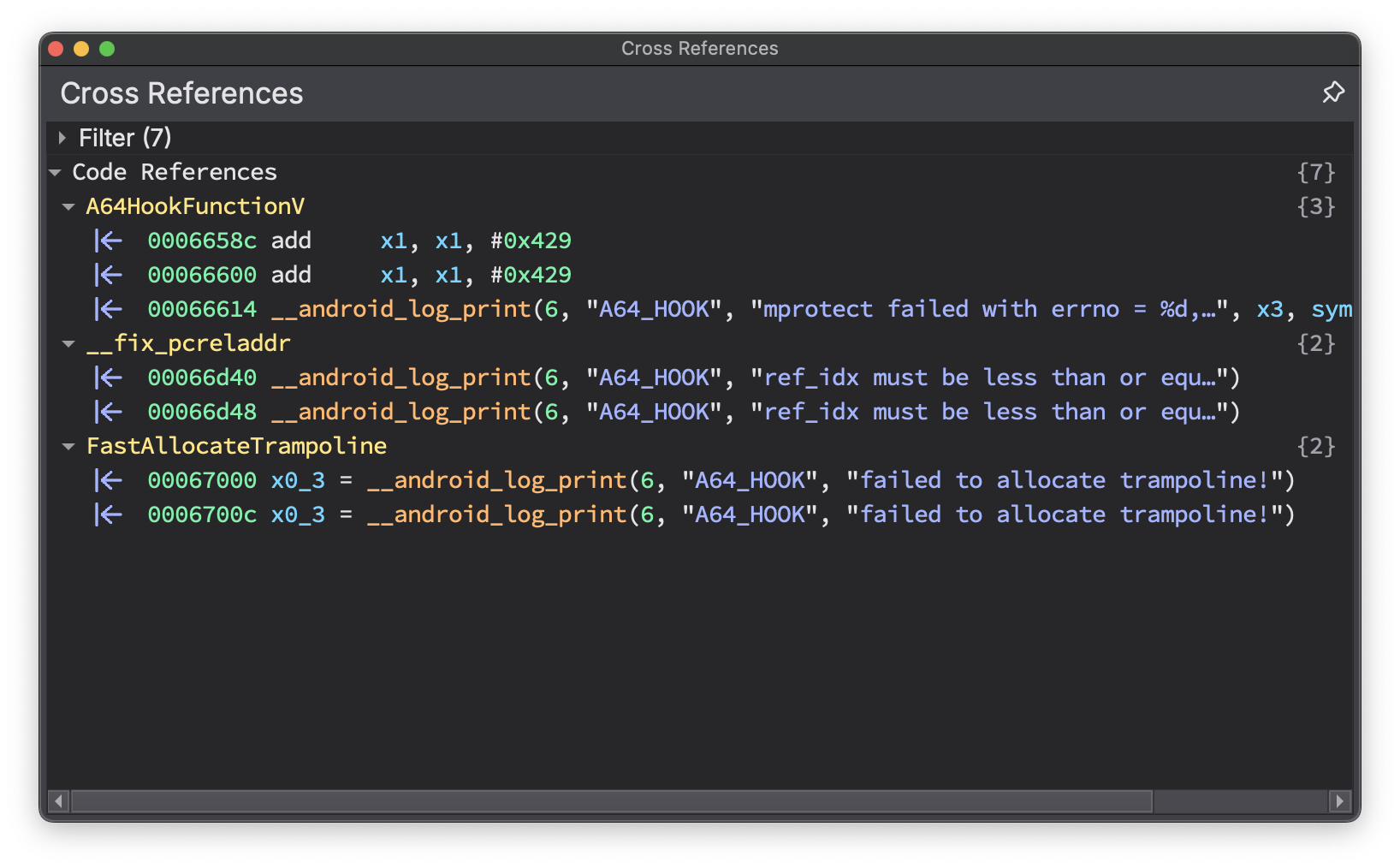
Task: Collapse the Code References group
Action: 56,173
